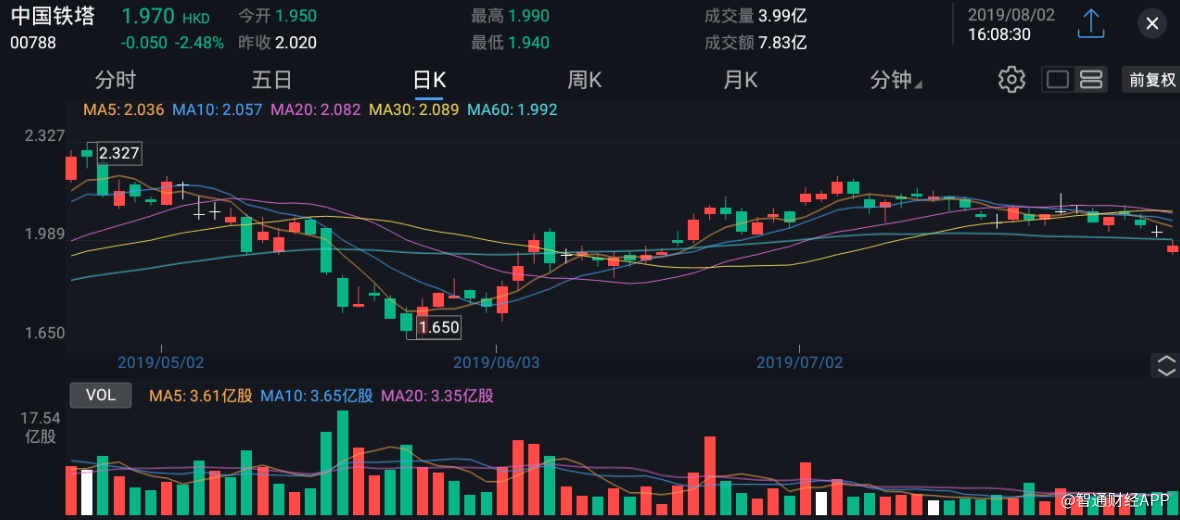The width and height of the screenshot is (1180, 520).
Task: Toggle the 前复权 price adjustment button
Action: 1152,80
